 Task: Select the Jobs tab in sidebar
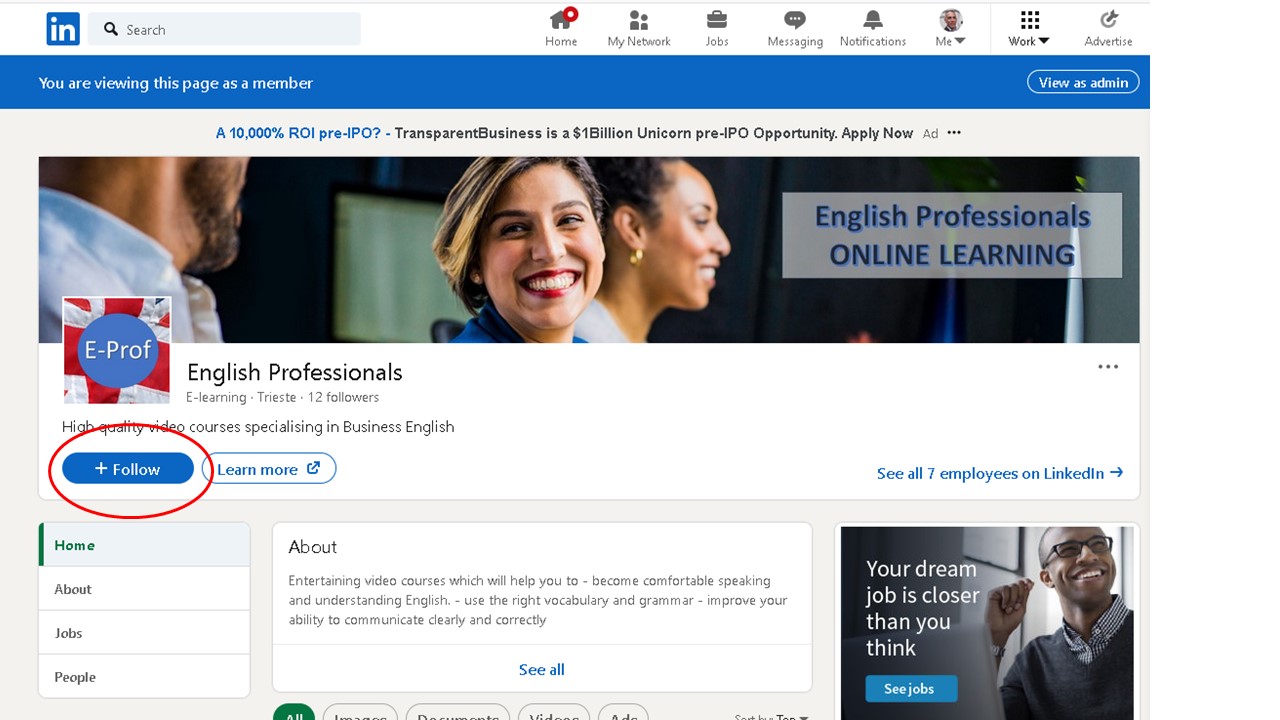[144, 633]
